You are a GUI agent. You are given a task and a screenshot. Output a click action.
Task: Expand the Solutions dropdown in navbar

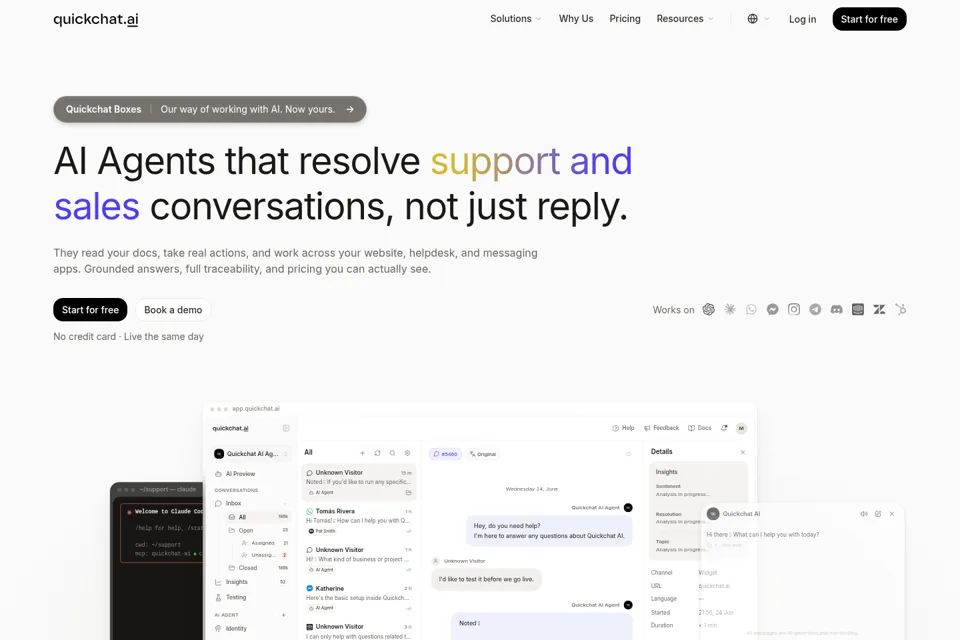click(516, 19)
